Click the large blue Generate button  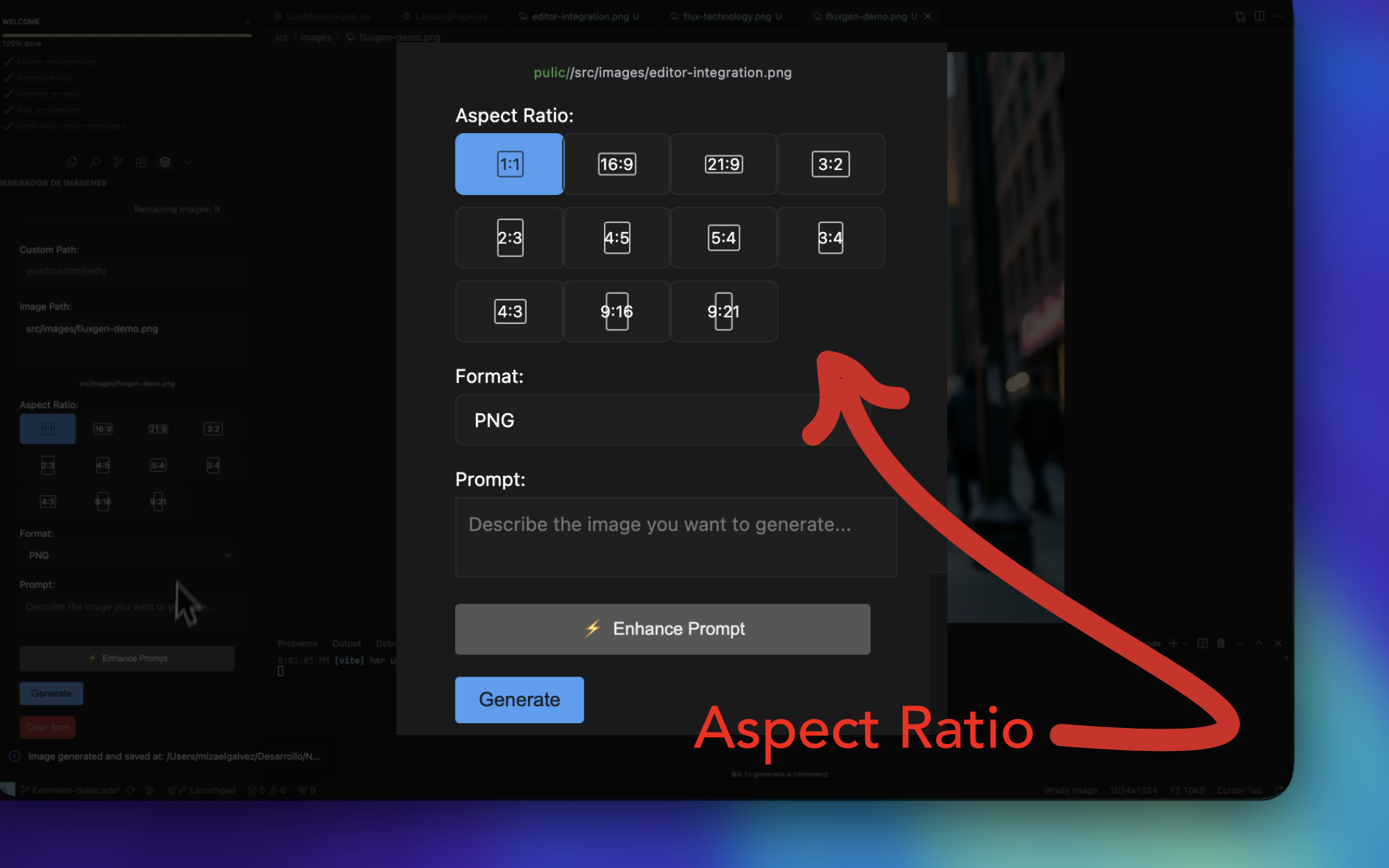click(519, 699)
